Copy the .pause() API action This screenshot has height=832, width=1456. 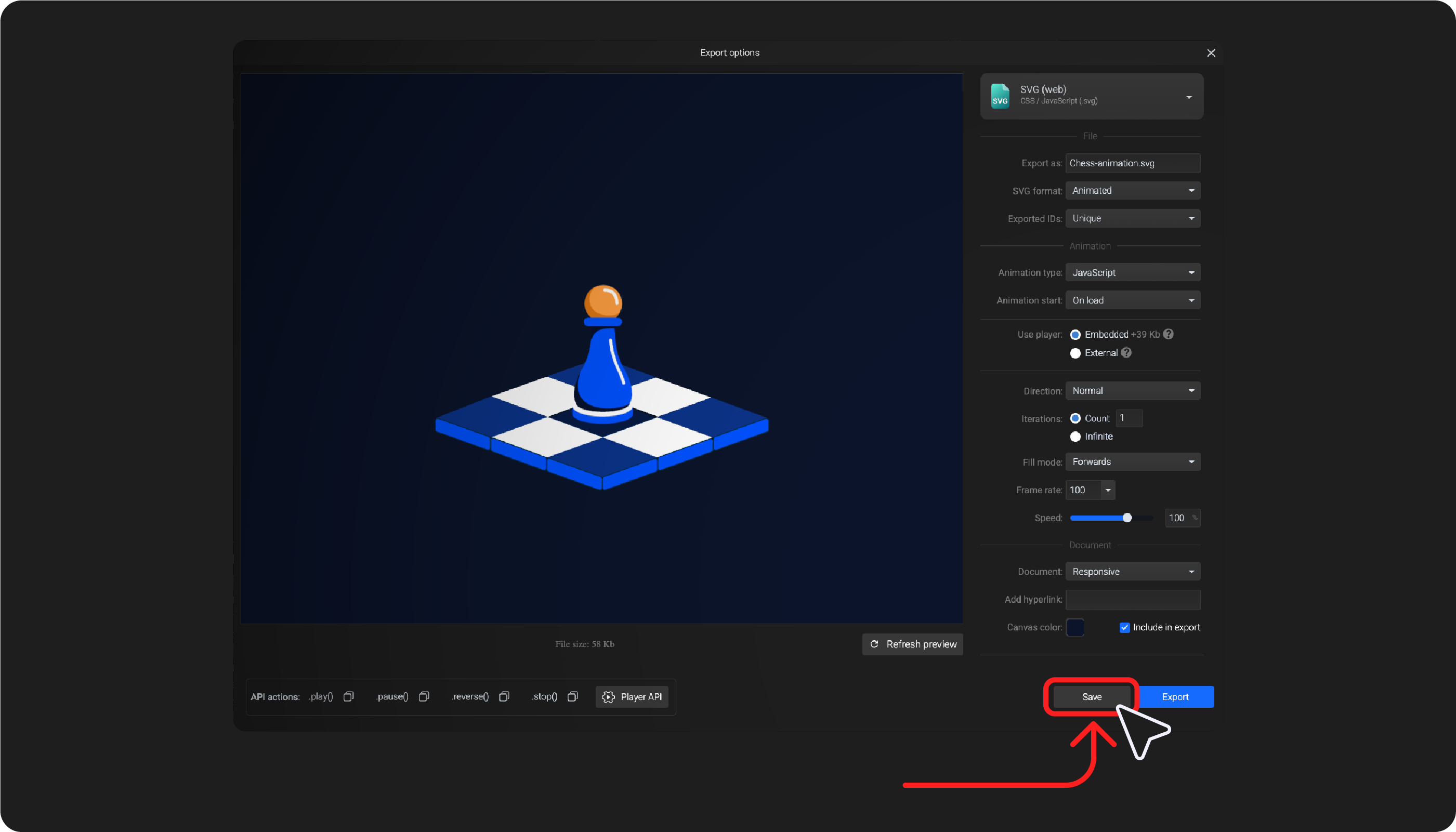coord(424,696)
